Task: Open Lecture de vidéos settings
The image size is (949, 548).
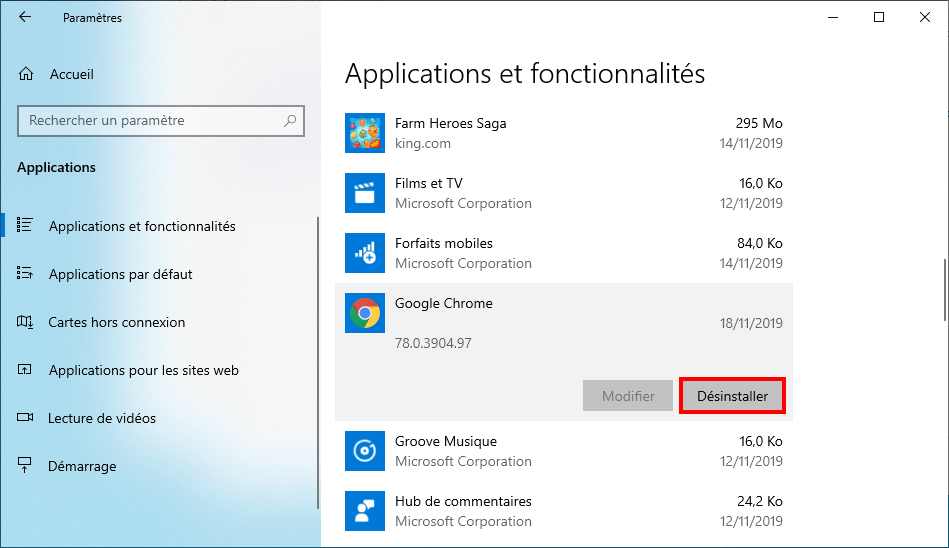Action: click(102, 418)
